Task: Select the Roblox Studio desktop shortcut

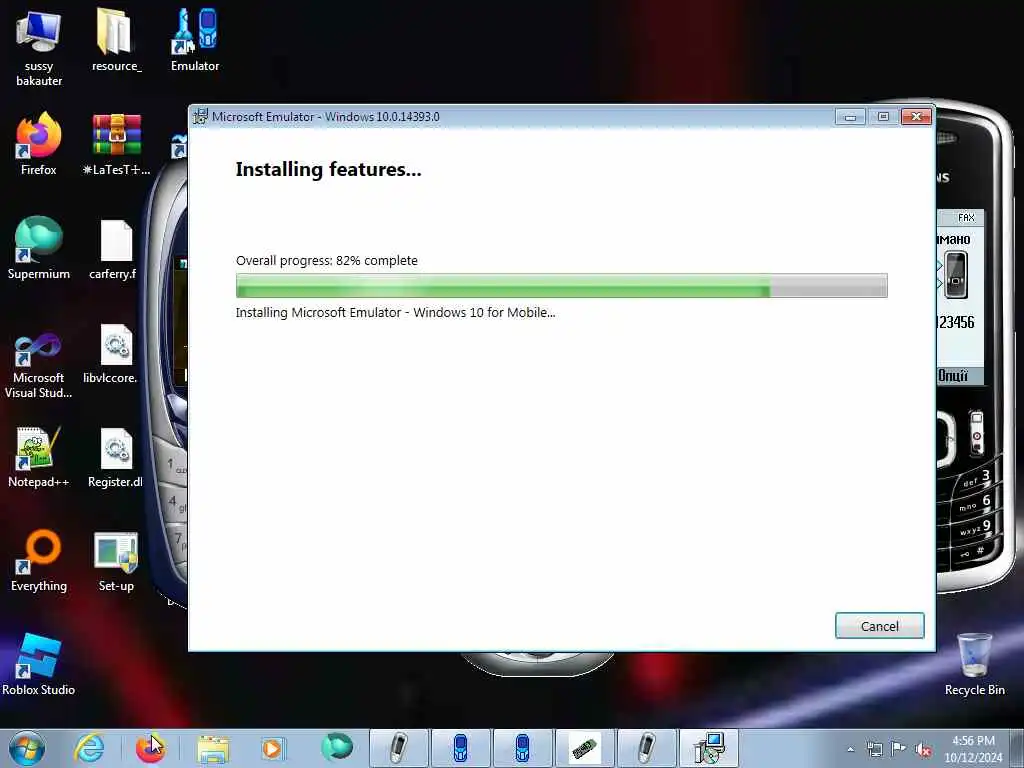Action: tap(39, 664)
